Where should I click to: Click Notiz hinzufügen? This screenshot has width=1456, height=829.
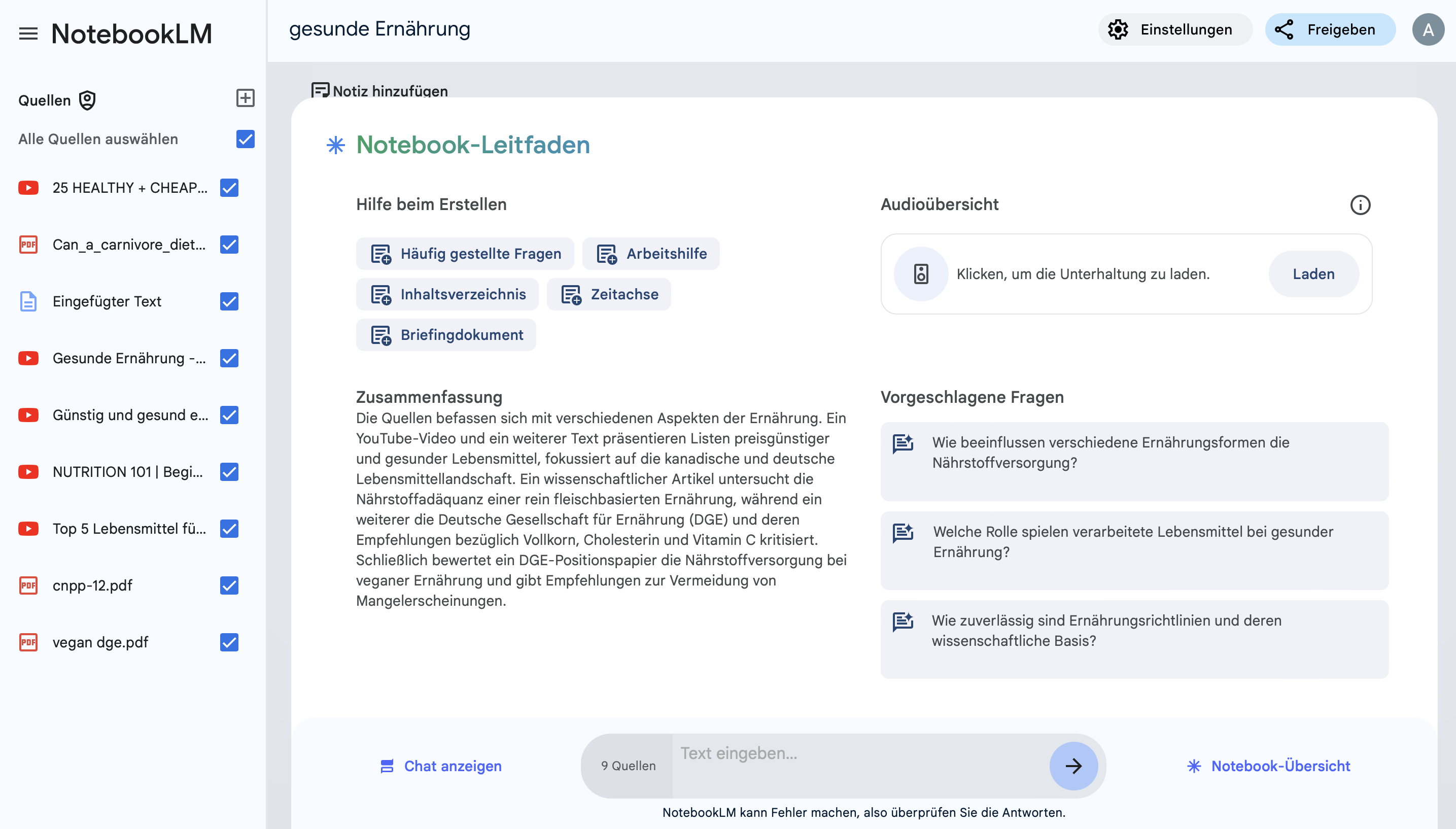pos(379,90)
